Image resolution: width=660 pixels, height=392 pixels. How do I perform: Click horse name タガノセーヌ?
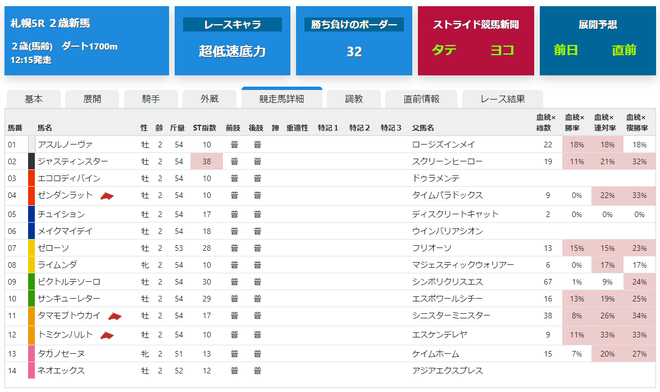[61, 354]
